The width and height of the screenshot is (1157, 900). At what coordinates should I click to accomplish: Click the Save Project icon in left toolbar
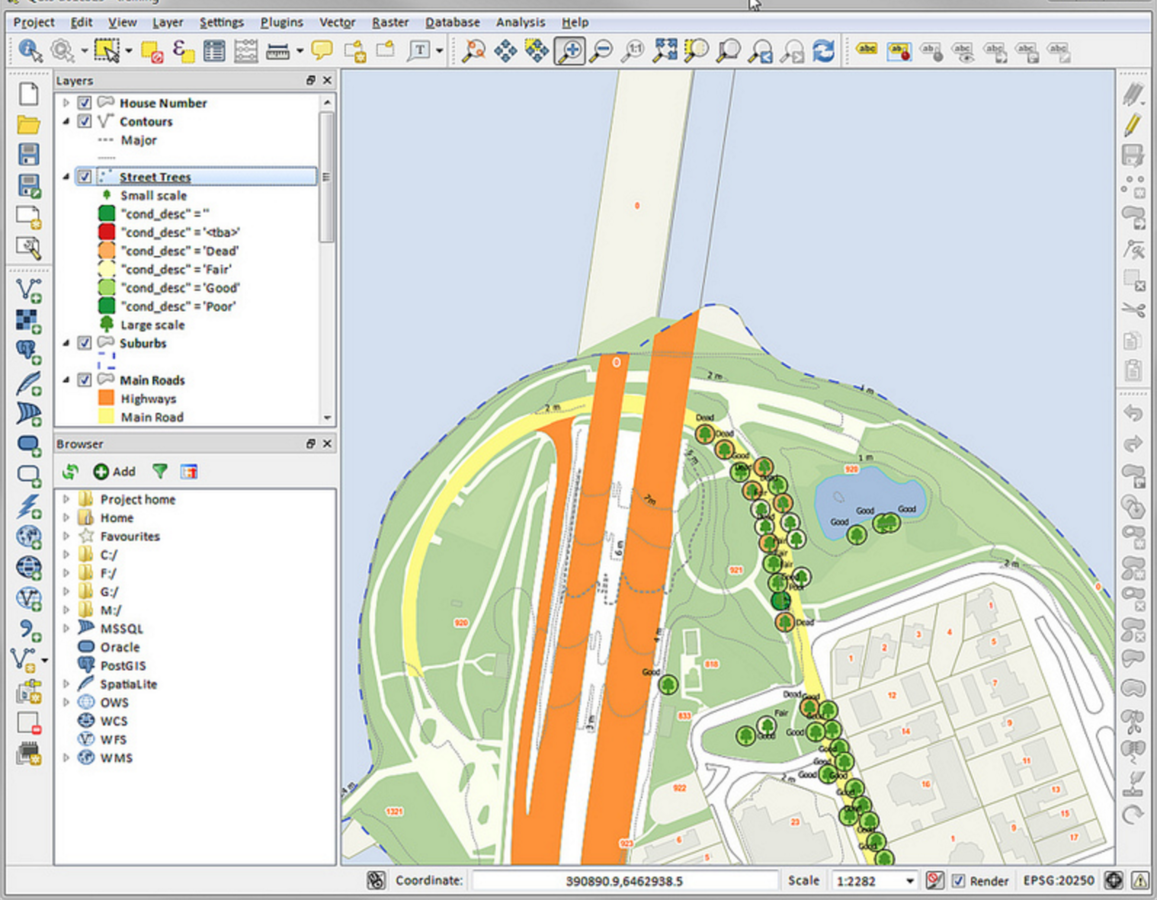click(29, 154)
